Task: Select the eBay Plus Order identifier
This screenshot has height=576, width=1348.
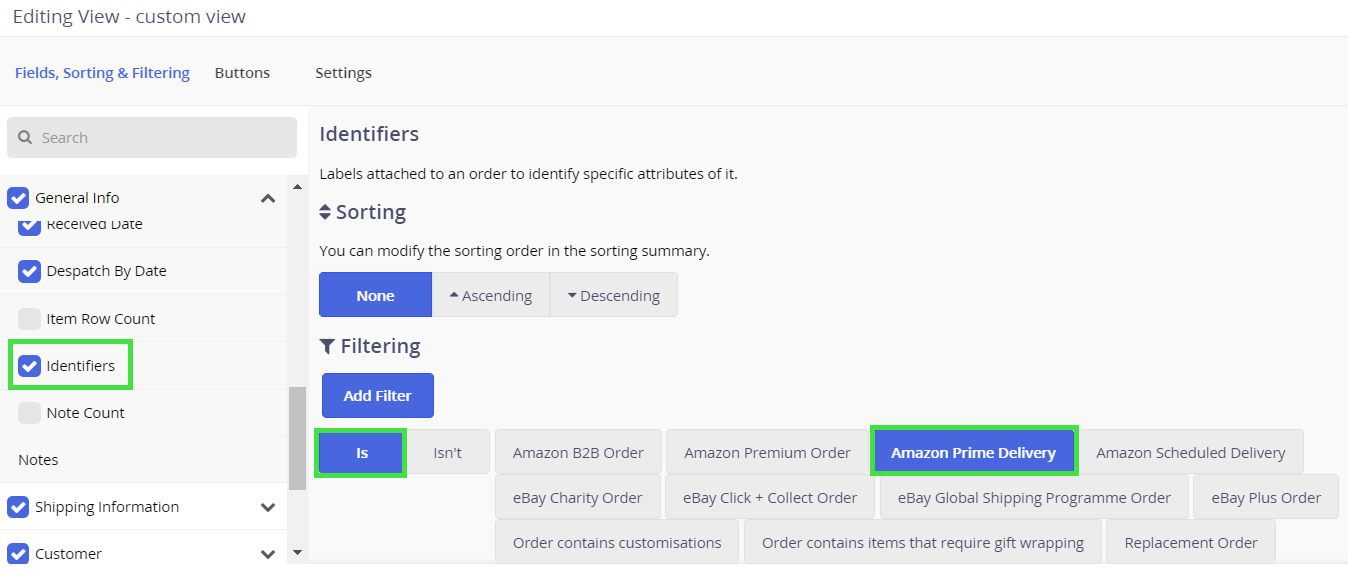Action: pyautogui.click(x=1265, y=498)
